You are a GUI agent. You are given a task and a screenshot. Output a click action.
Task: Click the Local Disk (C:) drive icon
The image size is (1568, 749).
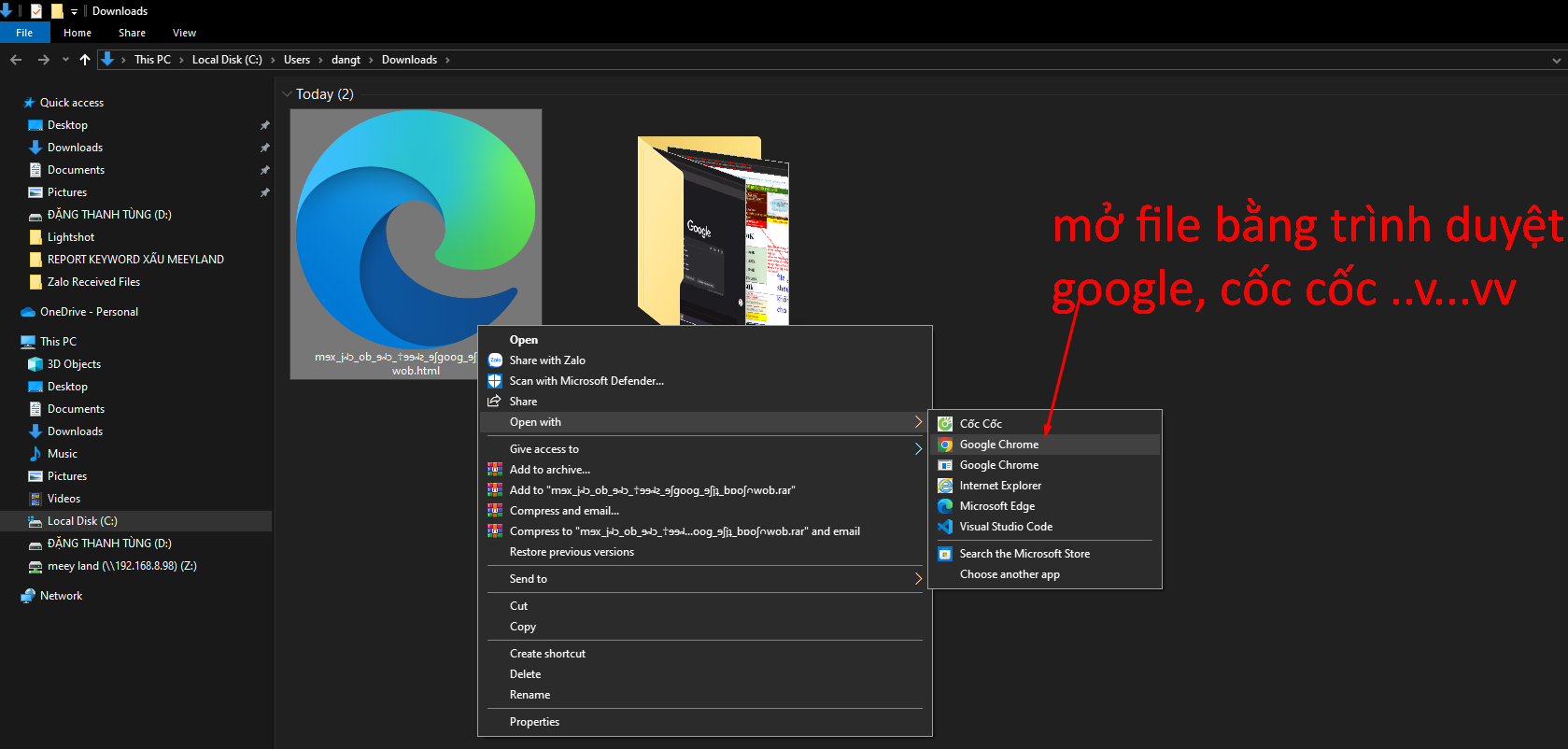[35, 521]
